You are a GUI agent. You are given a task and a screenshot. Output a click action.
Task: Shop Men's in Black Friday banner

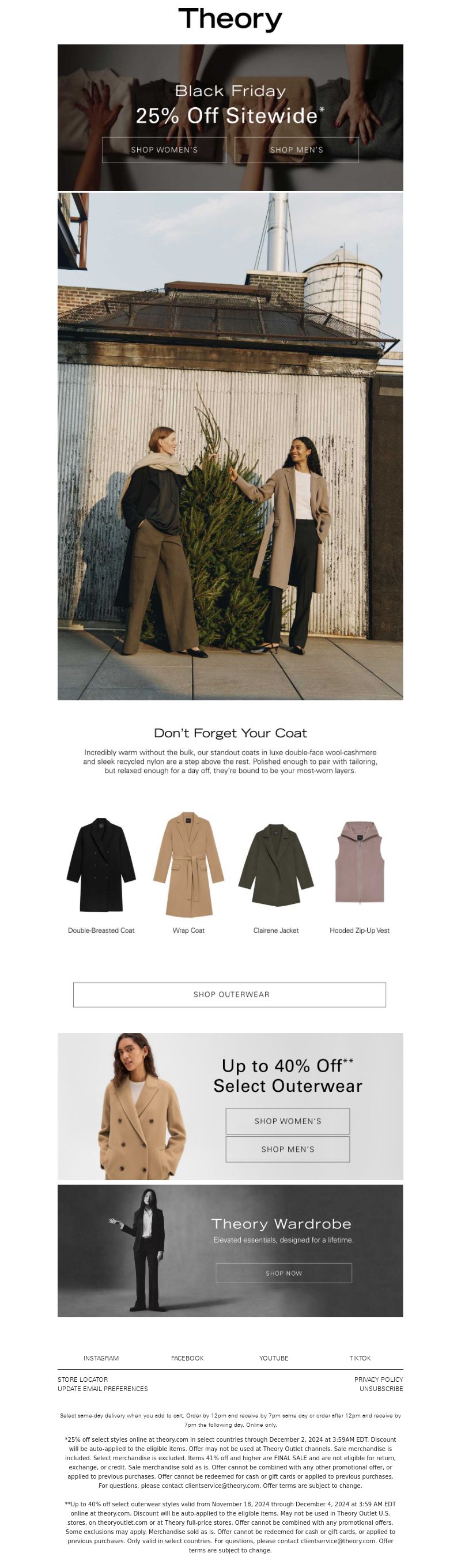click(296, 150)
